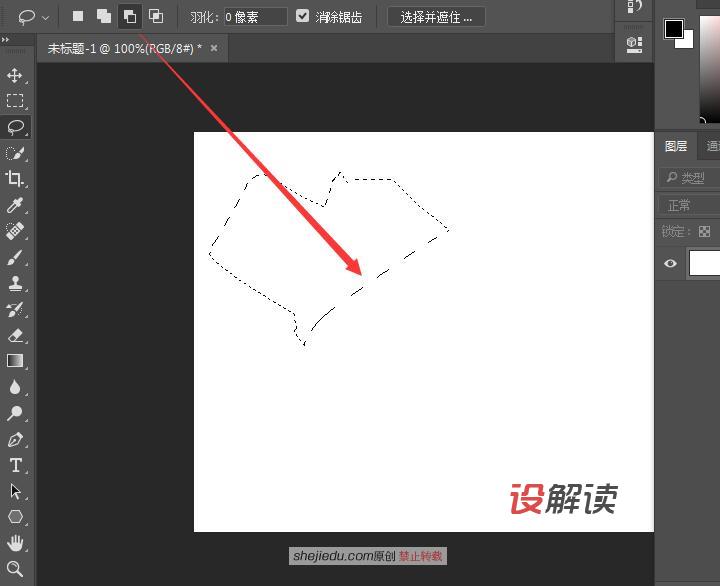Open the 类型 layer filter dropdown
The image size is (720, 586).
coord(689,177)
